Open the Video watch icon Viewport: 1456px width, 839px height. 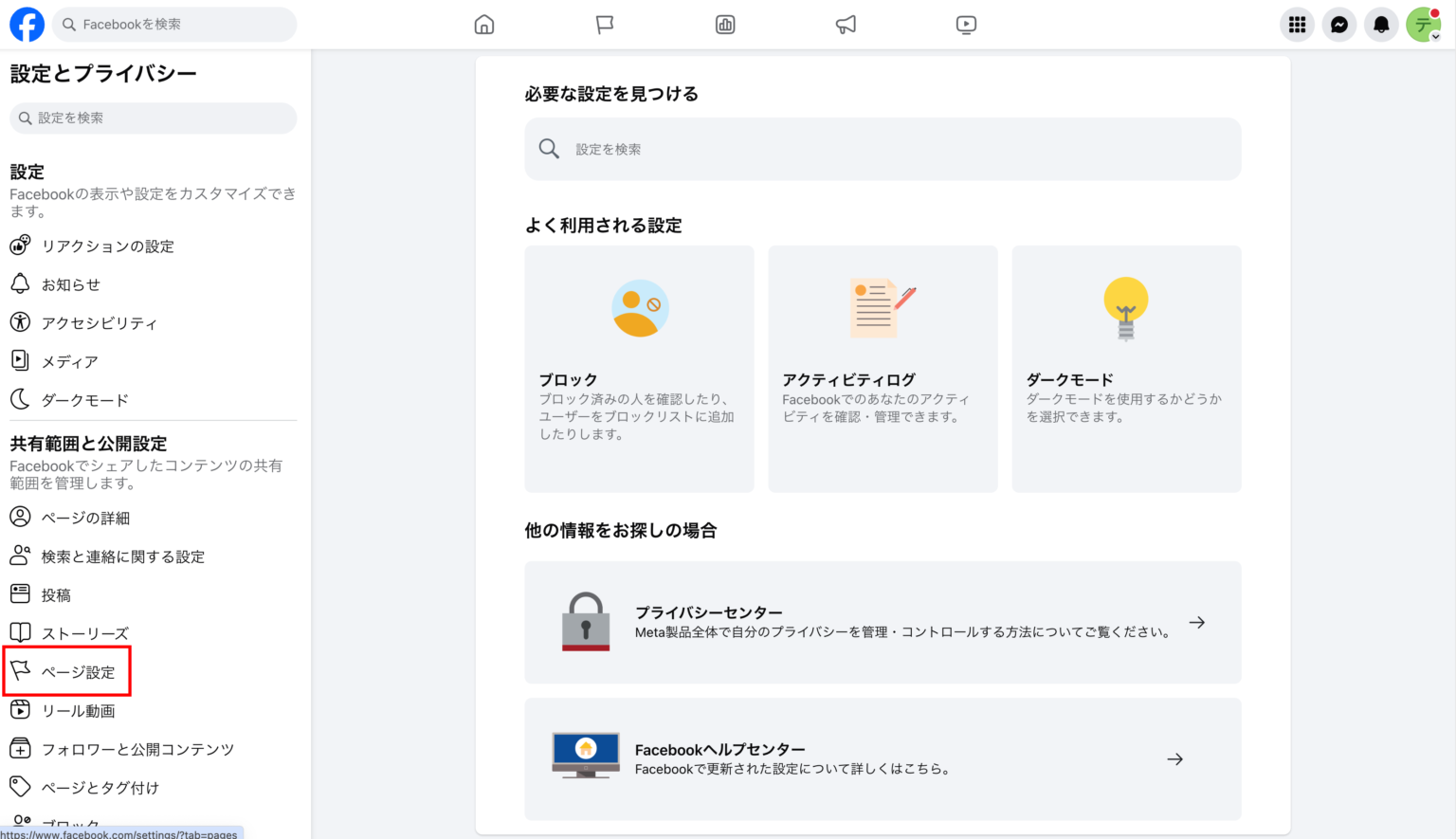coord(966,24)
